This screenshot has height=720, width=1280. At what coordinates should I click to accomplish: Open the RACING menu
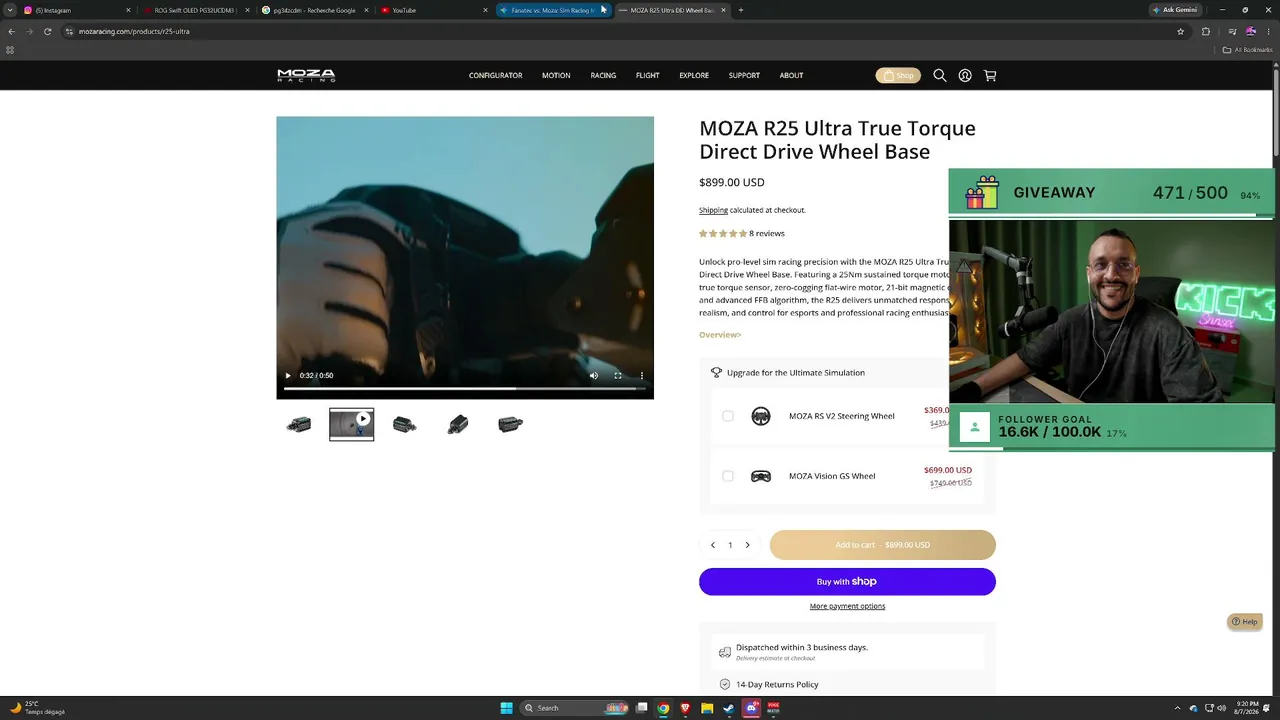point(603,75)
